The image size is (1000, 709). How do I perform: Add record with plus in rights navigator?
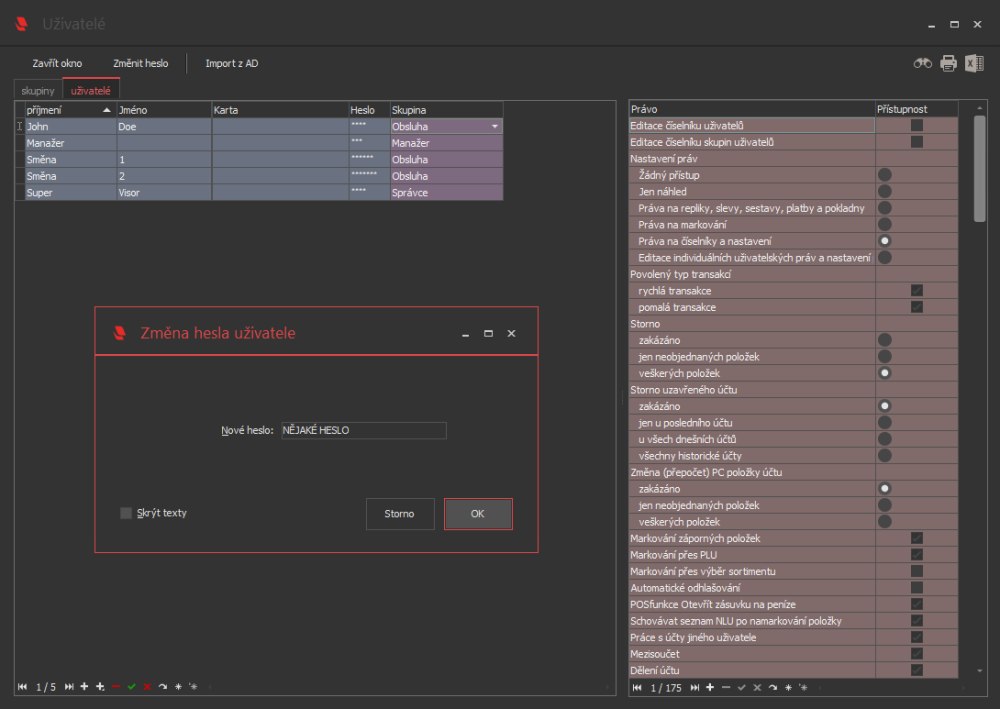(x=710, y=687)
